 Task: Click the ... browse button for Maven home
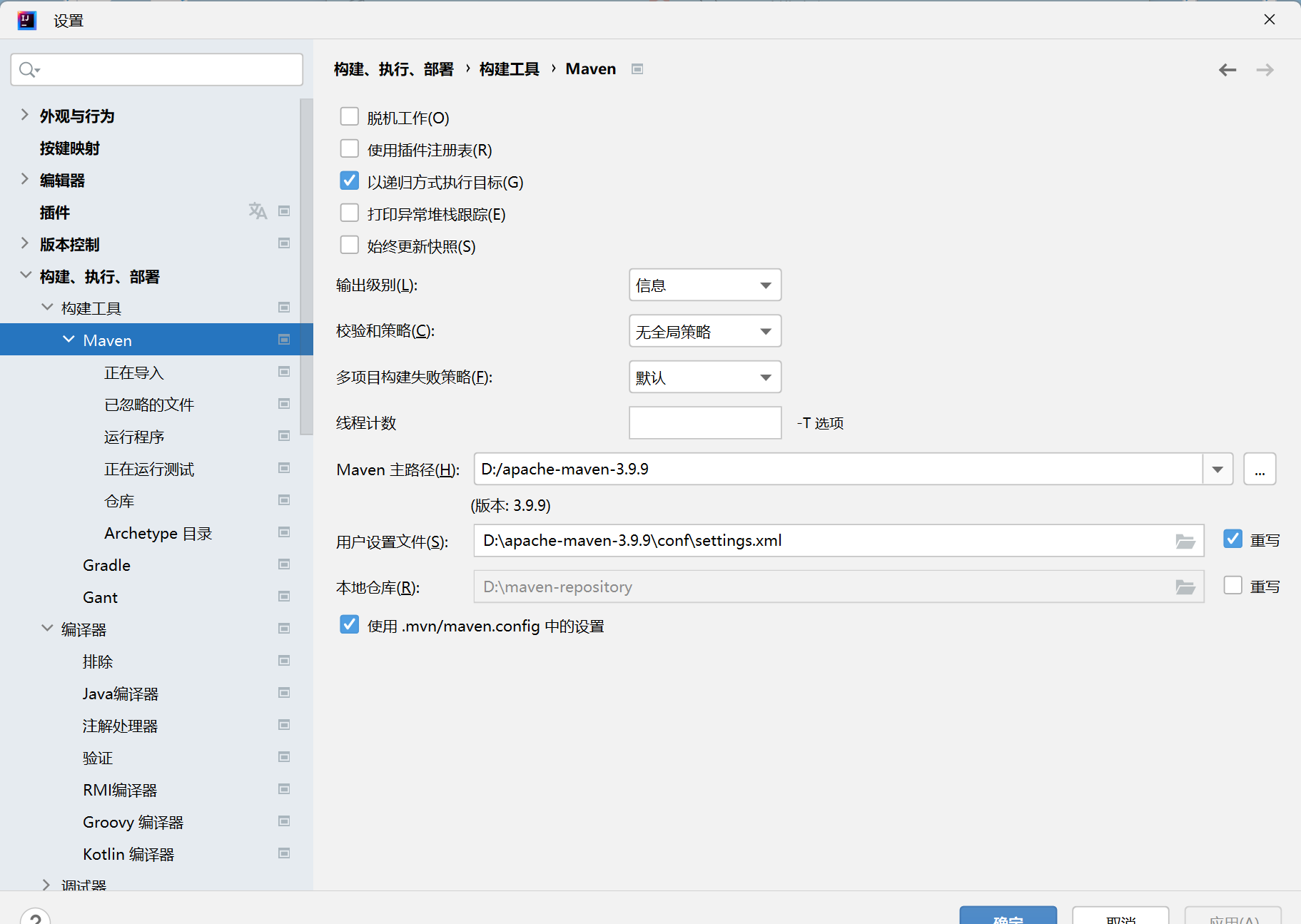(1260, 469)
